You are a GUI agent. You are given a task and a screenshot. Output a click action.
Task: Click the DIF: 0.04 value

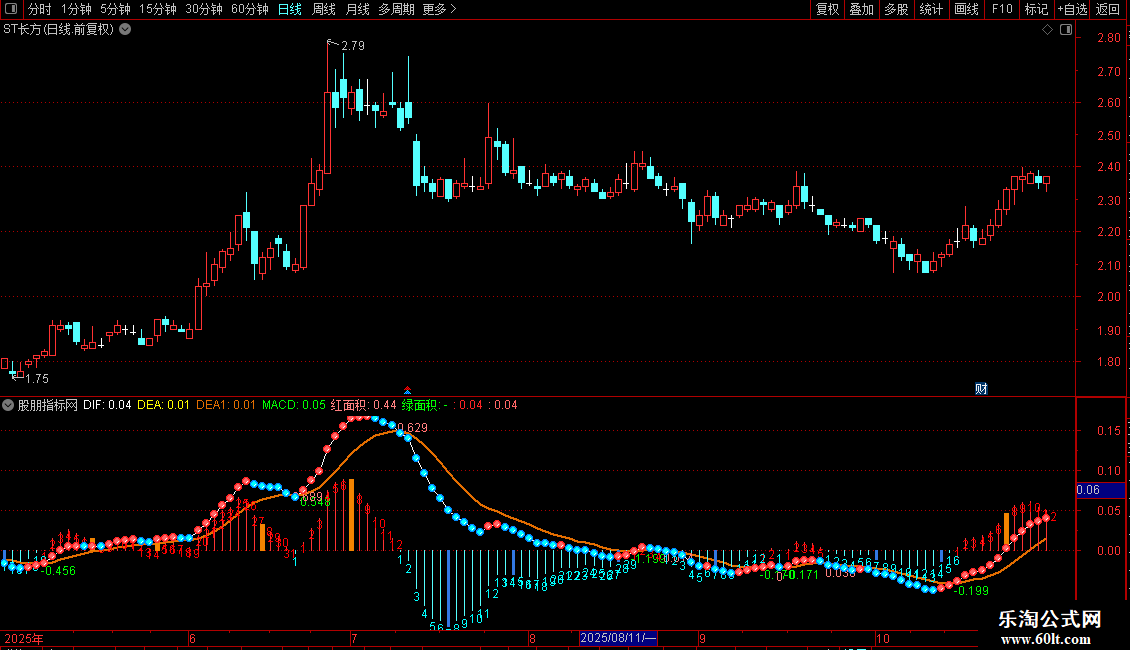coord(107,405)
